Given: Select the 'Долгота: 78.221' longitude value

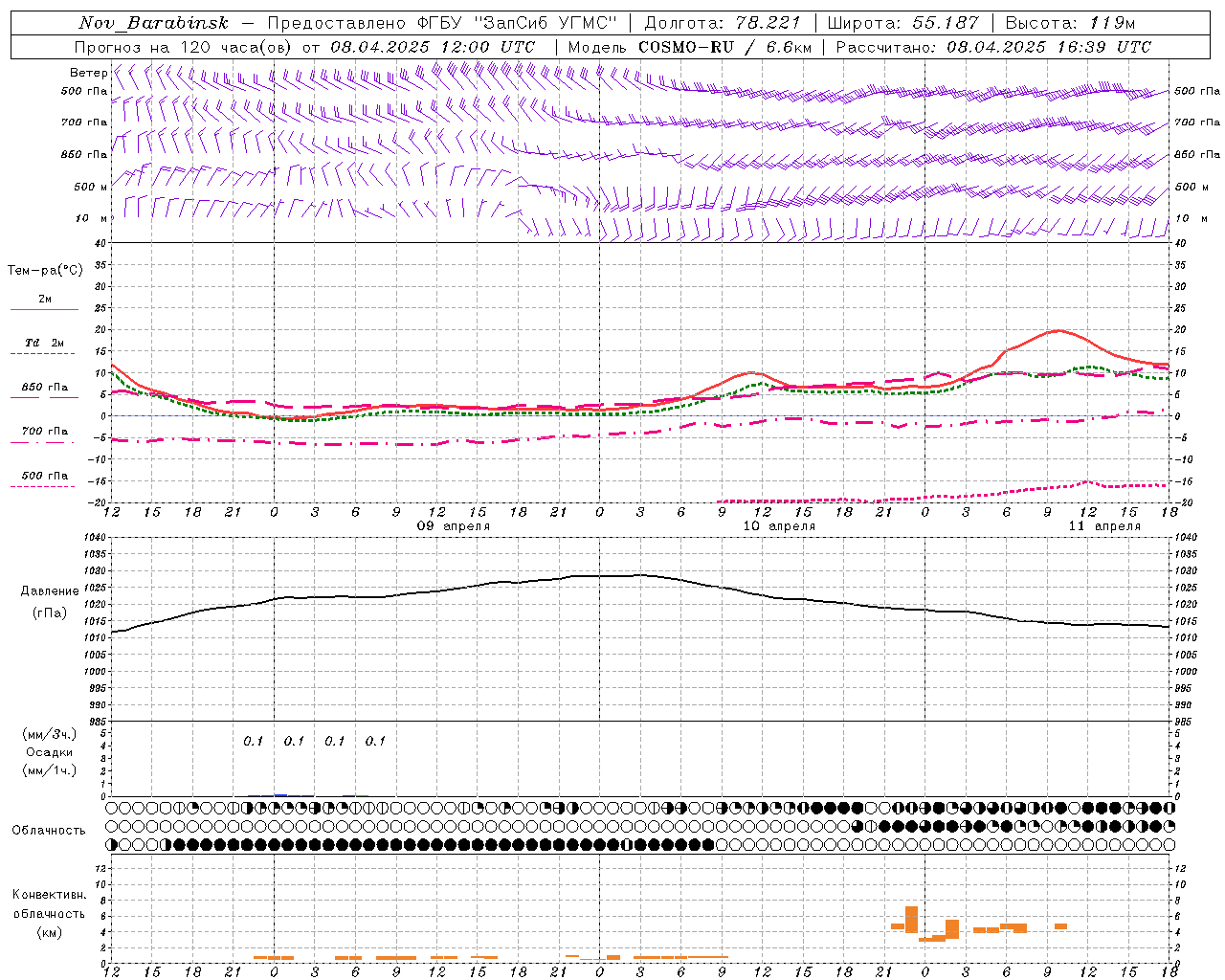Looking at the screenshot, I should [722, 23].
